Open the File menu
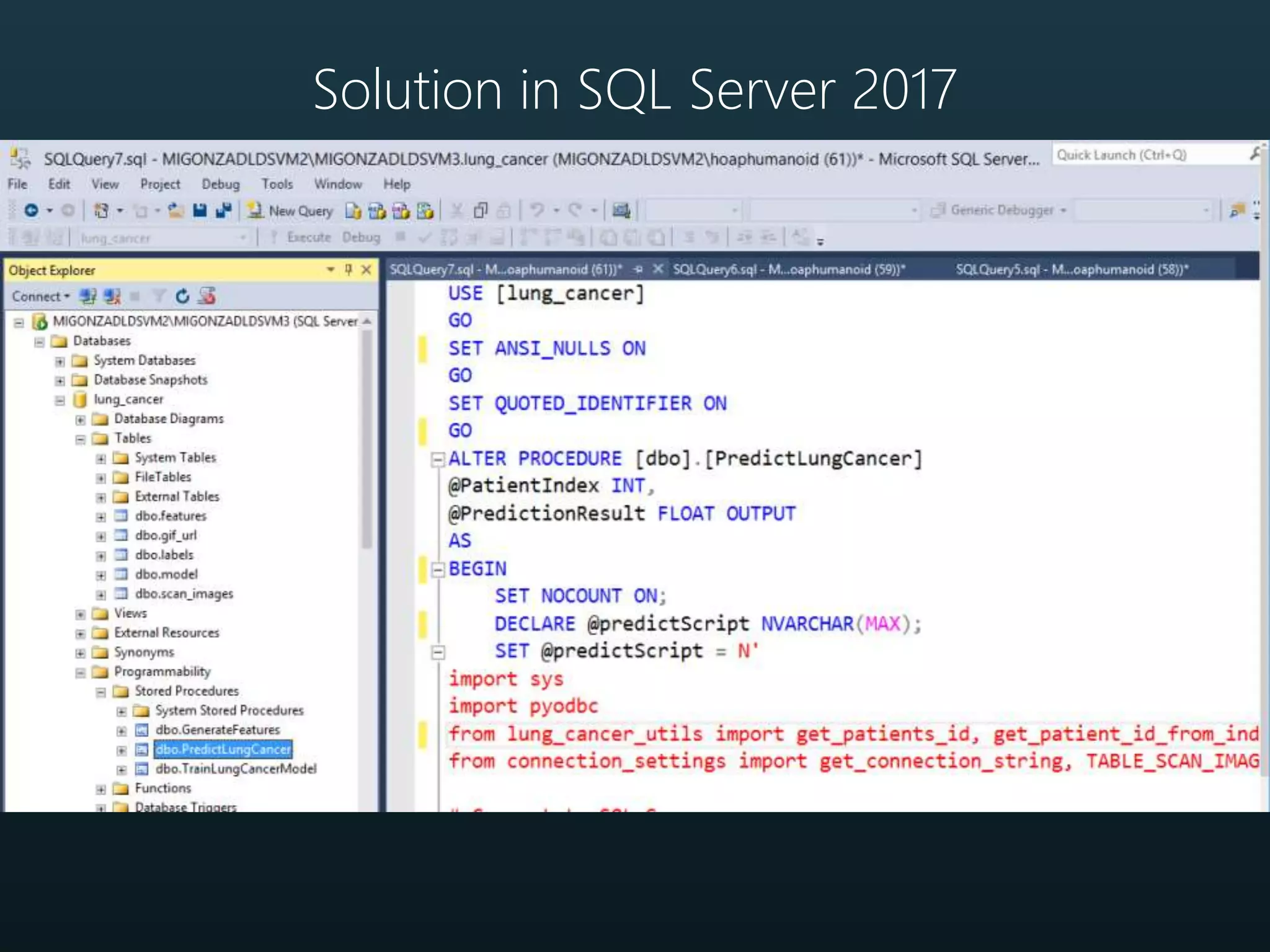This screenshot has width=1270, height=952. tap(17, 184)
